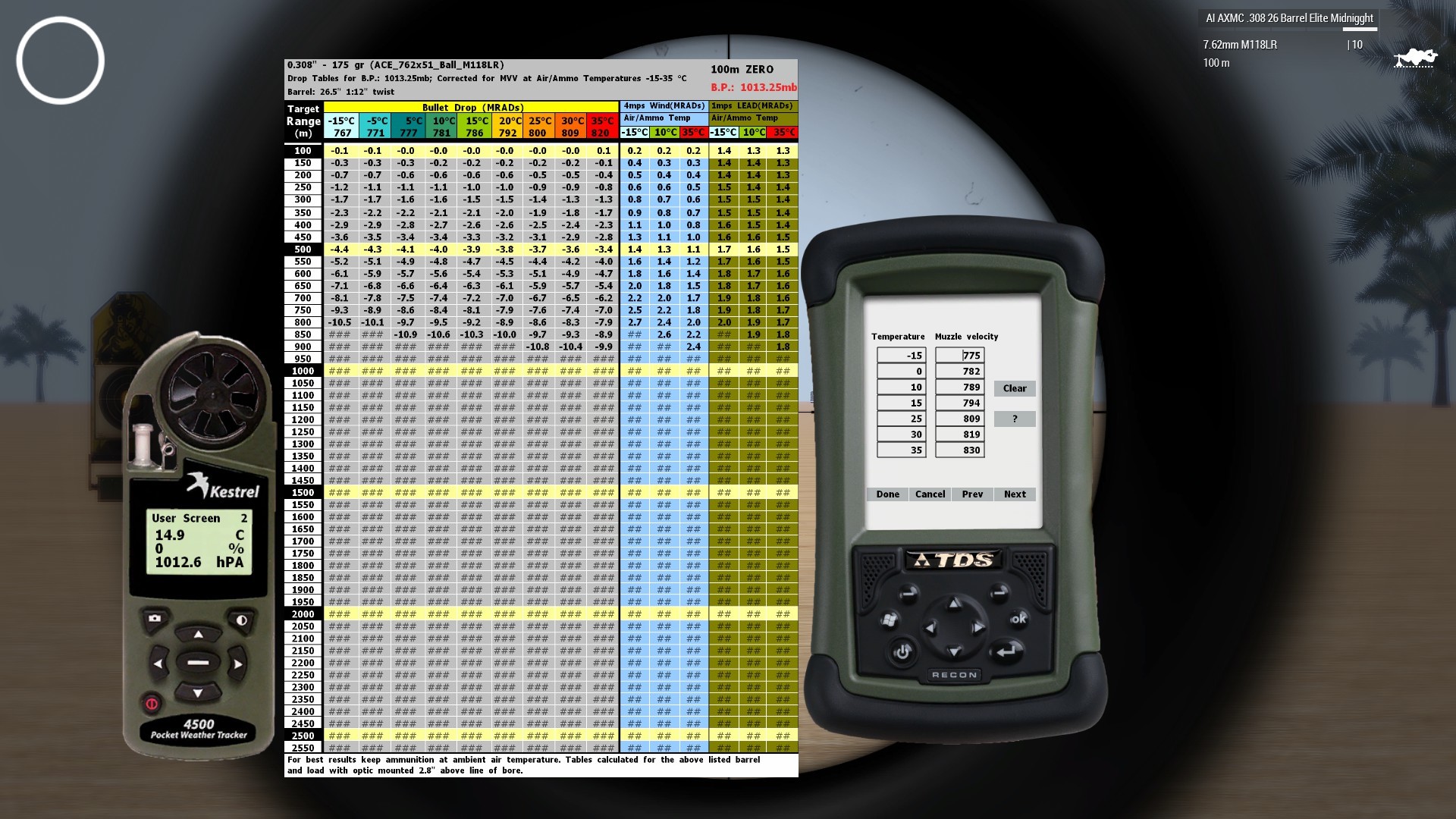Go to Prev page in ATragMX

(x=972, y=494)
